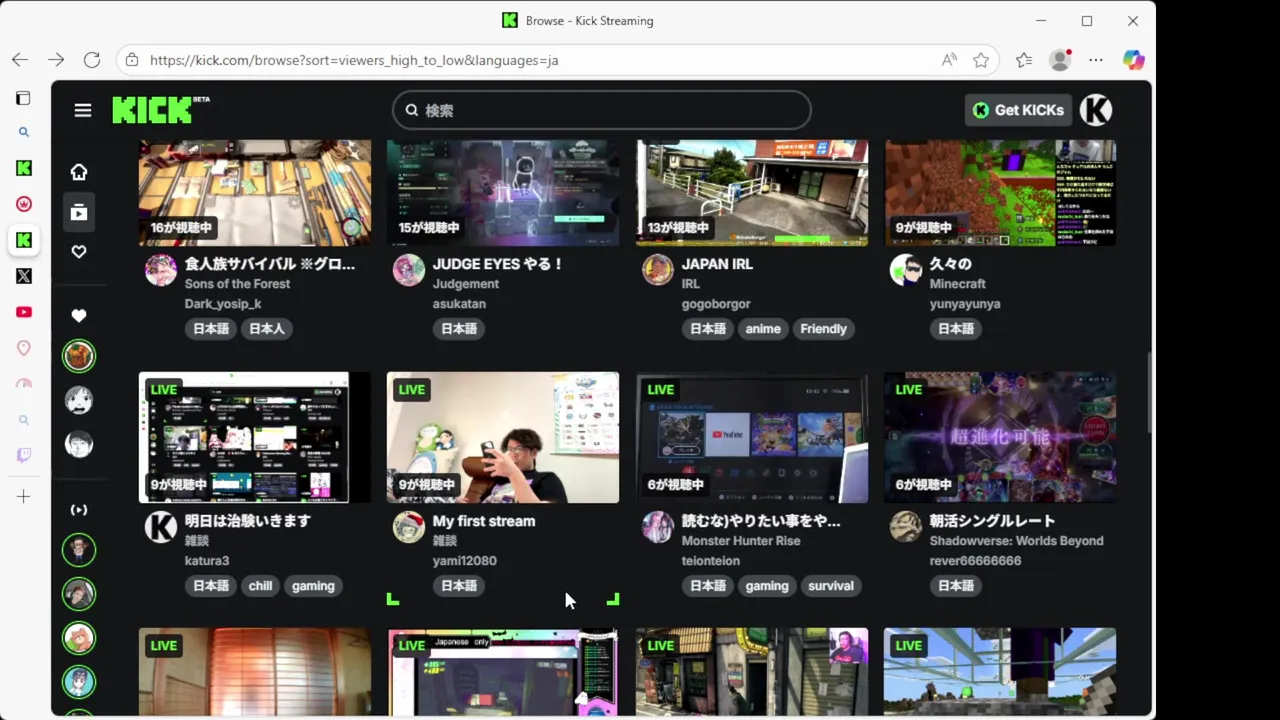This screenshot has height=720, width=1280.
Task: Visit the yami12080 channel
Action: (x=465, y=561)
